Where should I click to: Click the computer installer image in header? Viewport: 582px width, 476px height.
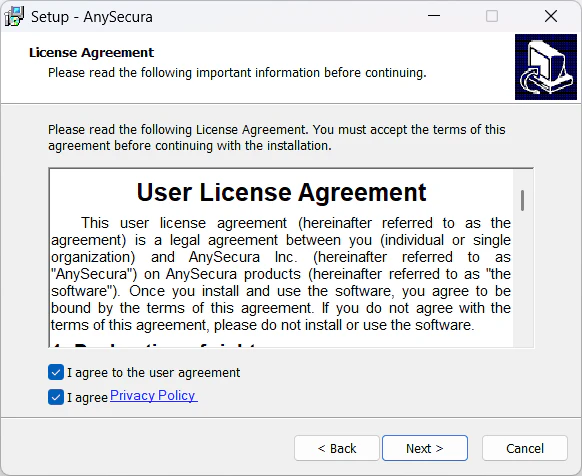point(546,67)
